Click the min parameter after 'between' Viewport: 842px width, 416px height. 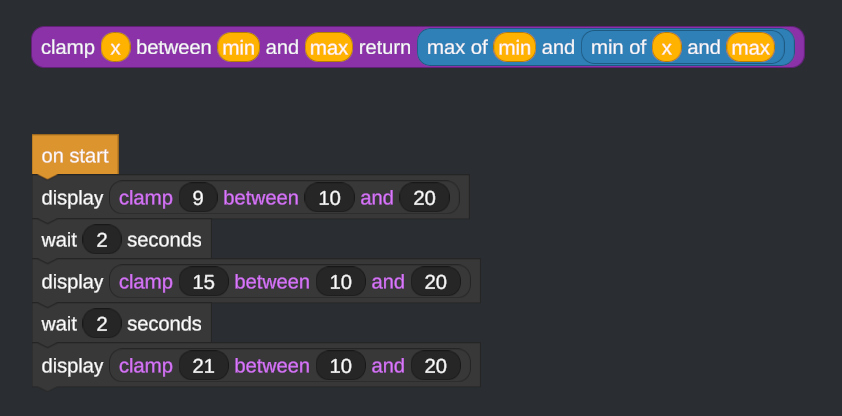click(238, 47)
